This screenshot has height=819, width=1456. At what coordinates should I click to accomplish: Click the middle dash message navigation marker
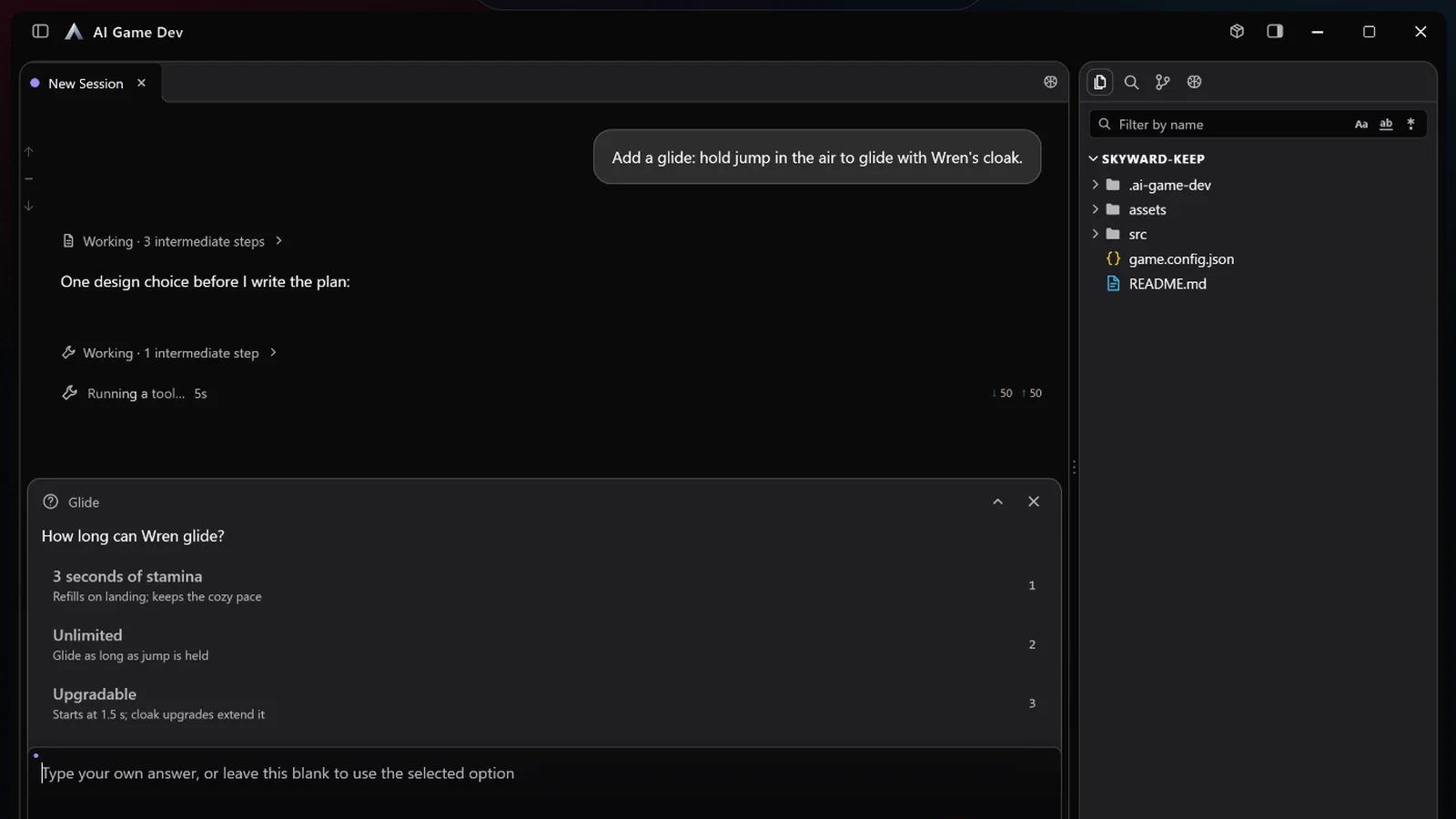pyautogui.click(x=29, y=178)
